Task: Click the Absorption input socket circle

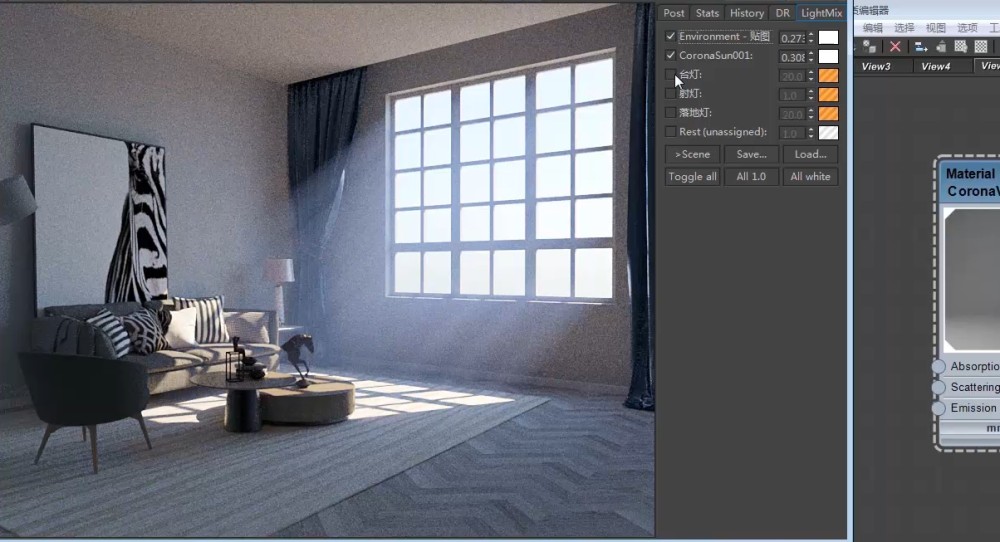Action: [938, 367]
